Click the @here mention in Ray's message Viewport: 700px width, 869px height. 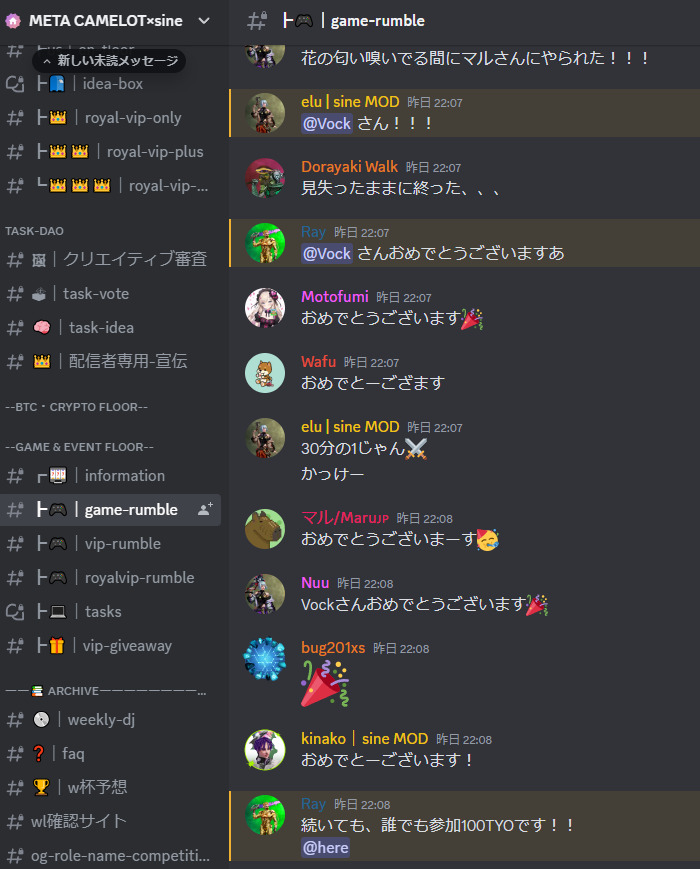pyautogui.click(x=326, y=847)
